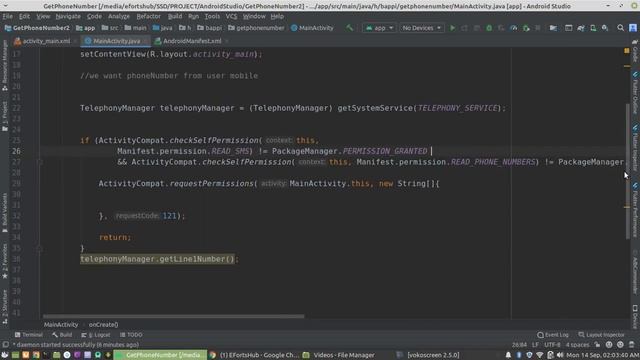The image size is (640, 360).
Task: Click Attach Debugger to Android Process icon
Action: [x=526, y=28]
